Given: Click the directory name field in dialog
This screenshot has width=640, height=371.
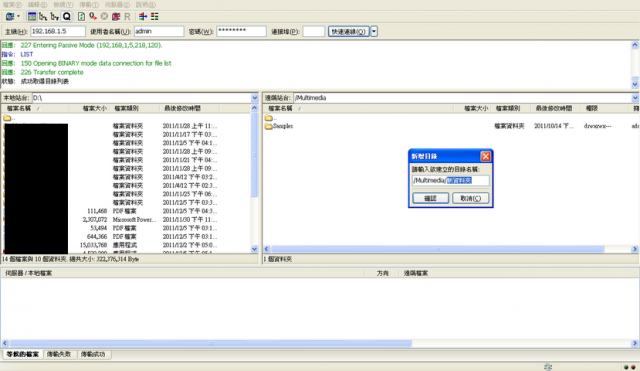Looking at the screenshot, I should (x=450, y=180).
